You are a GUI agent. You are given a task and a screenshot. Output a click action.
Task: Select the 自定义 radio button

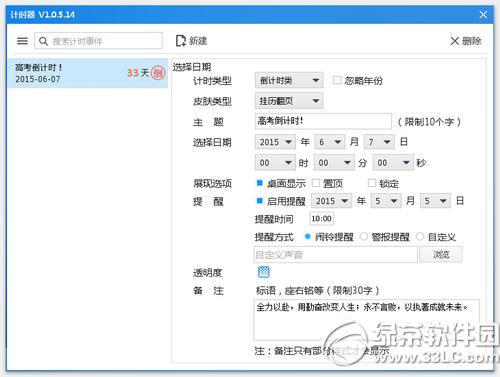click(420, 237)
